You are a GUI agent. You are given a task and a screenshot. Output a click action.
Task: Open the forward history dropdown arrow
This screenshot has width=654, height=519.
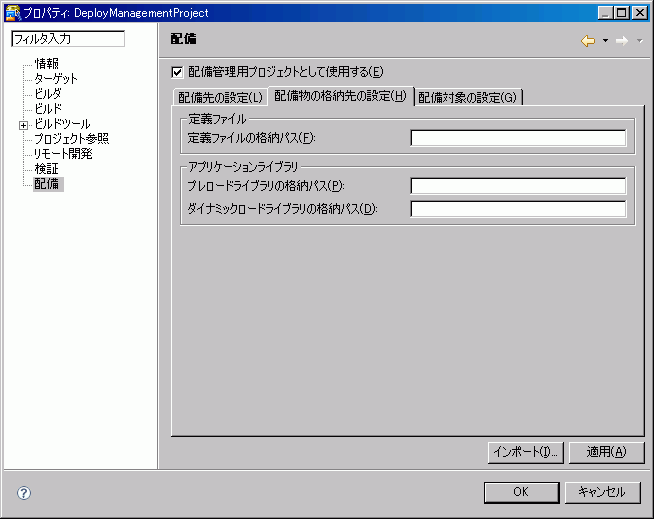[x=639, y=41]
